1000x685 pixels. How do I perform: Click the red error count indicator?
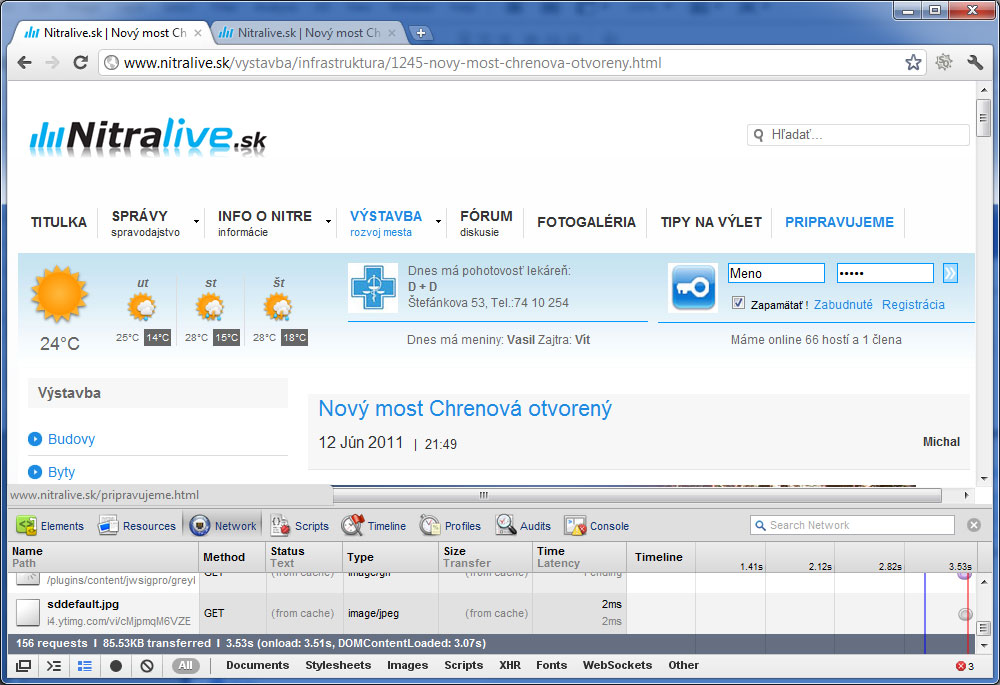[x=964, y=666]
